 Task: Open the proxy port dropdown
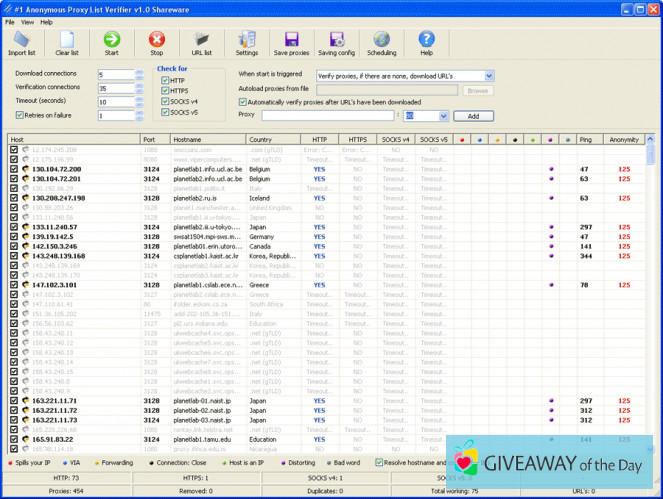[x=443, y=116]
